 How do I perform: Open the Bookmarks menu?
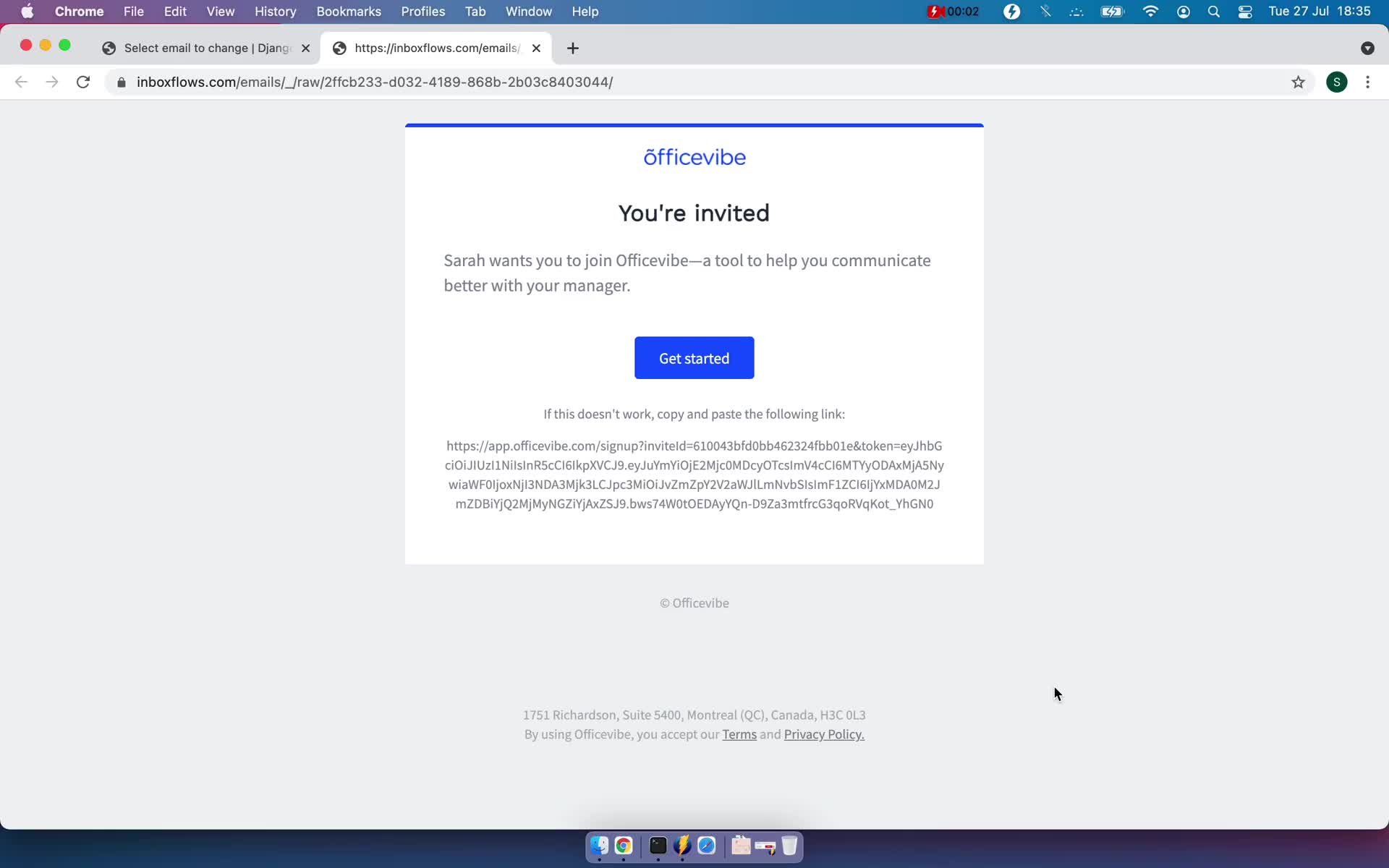click(348, 11)
